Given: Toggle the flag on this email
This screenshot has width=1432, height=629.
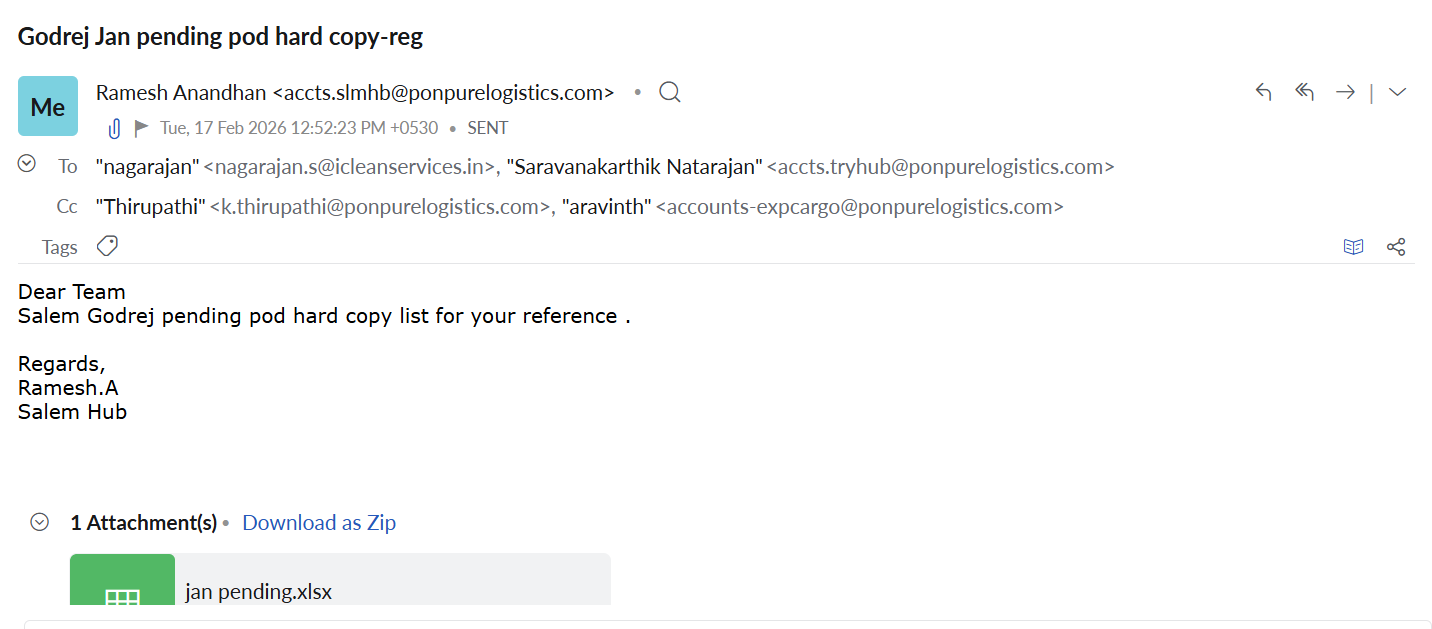Looking at the screenshot, I should tap(142, 128).
